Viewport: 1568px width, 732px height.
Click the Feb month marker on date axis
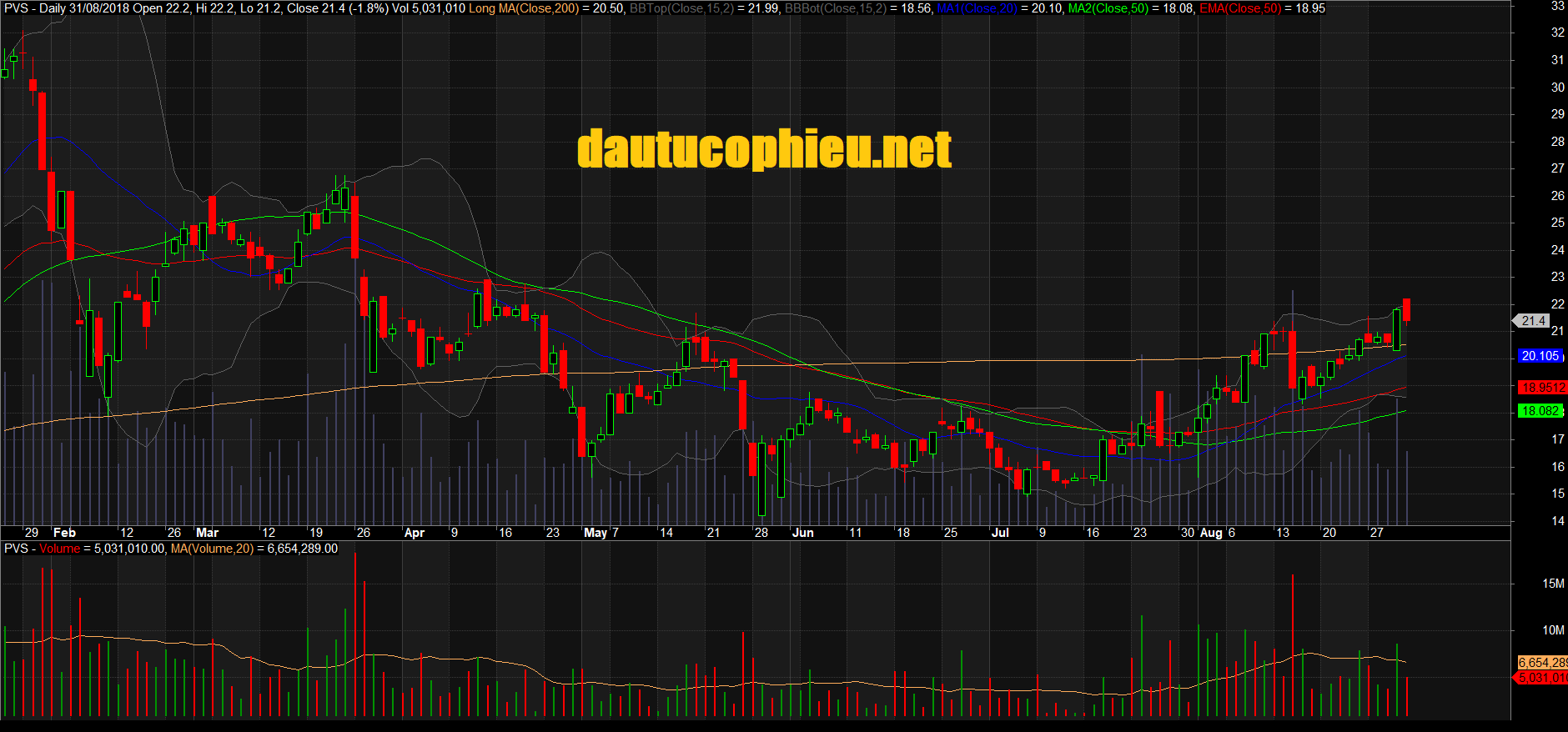pyautogui.click(x=64, y=533)
